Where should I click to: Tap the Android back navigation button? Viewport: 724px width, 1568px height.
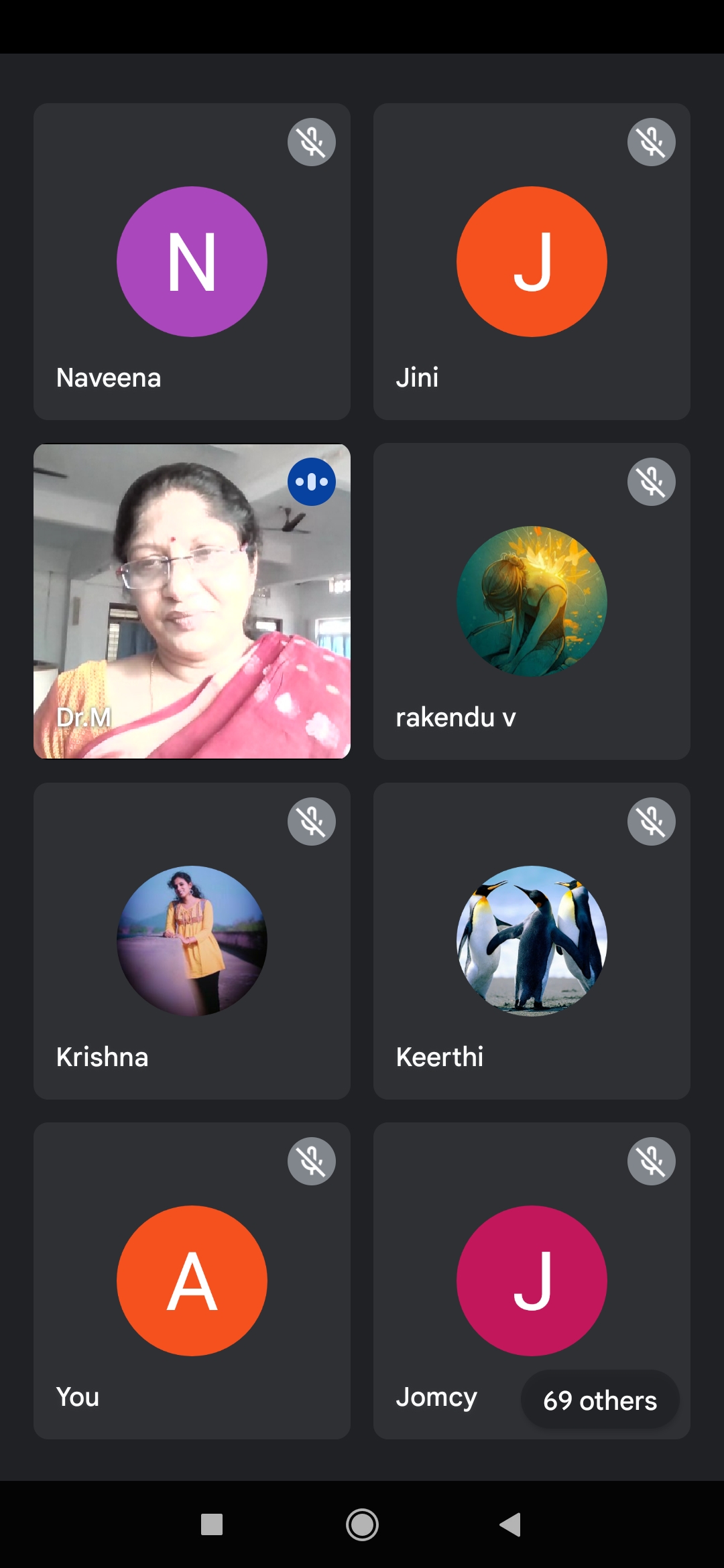(x=511, y=1524)
